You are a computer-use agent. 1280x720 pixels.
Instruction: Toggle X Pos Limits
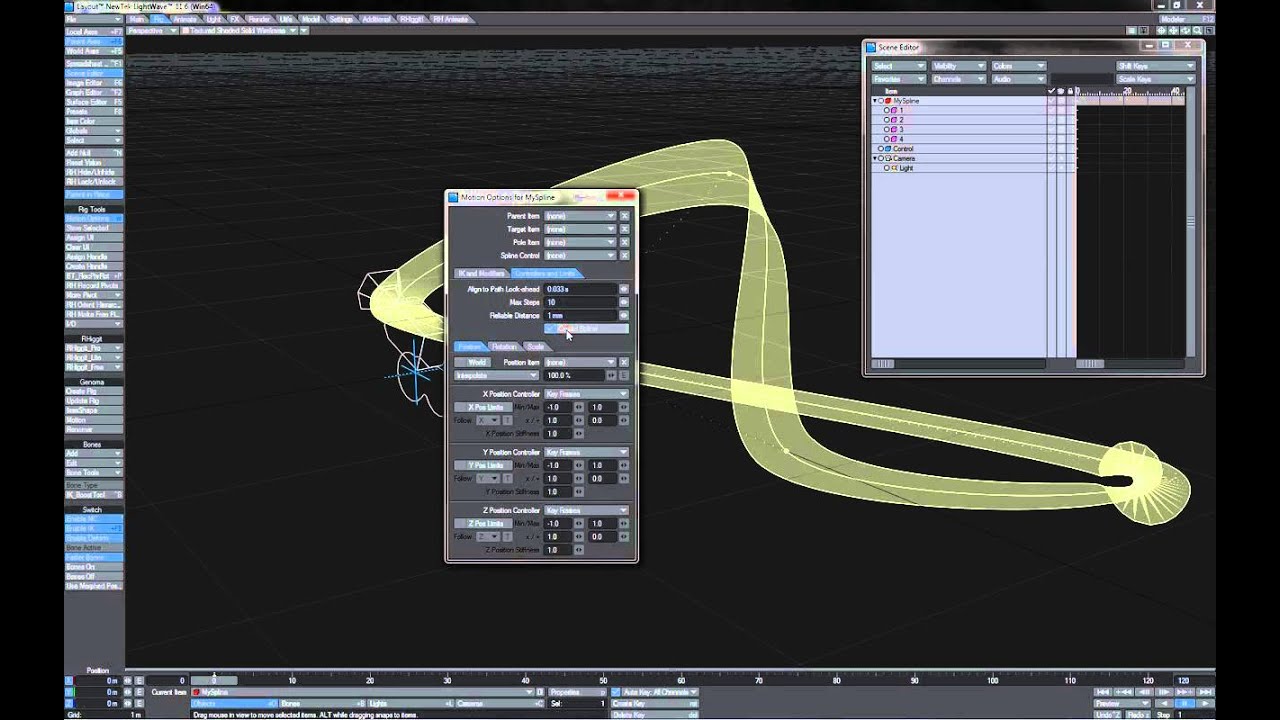pos(483,407)
